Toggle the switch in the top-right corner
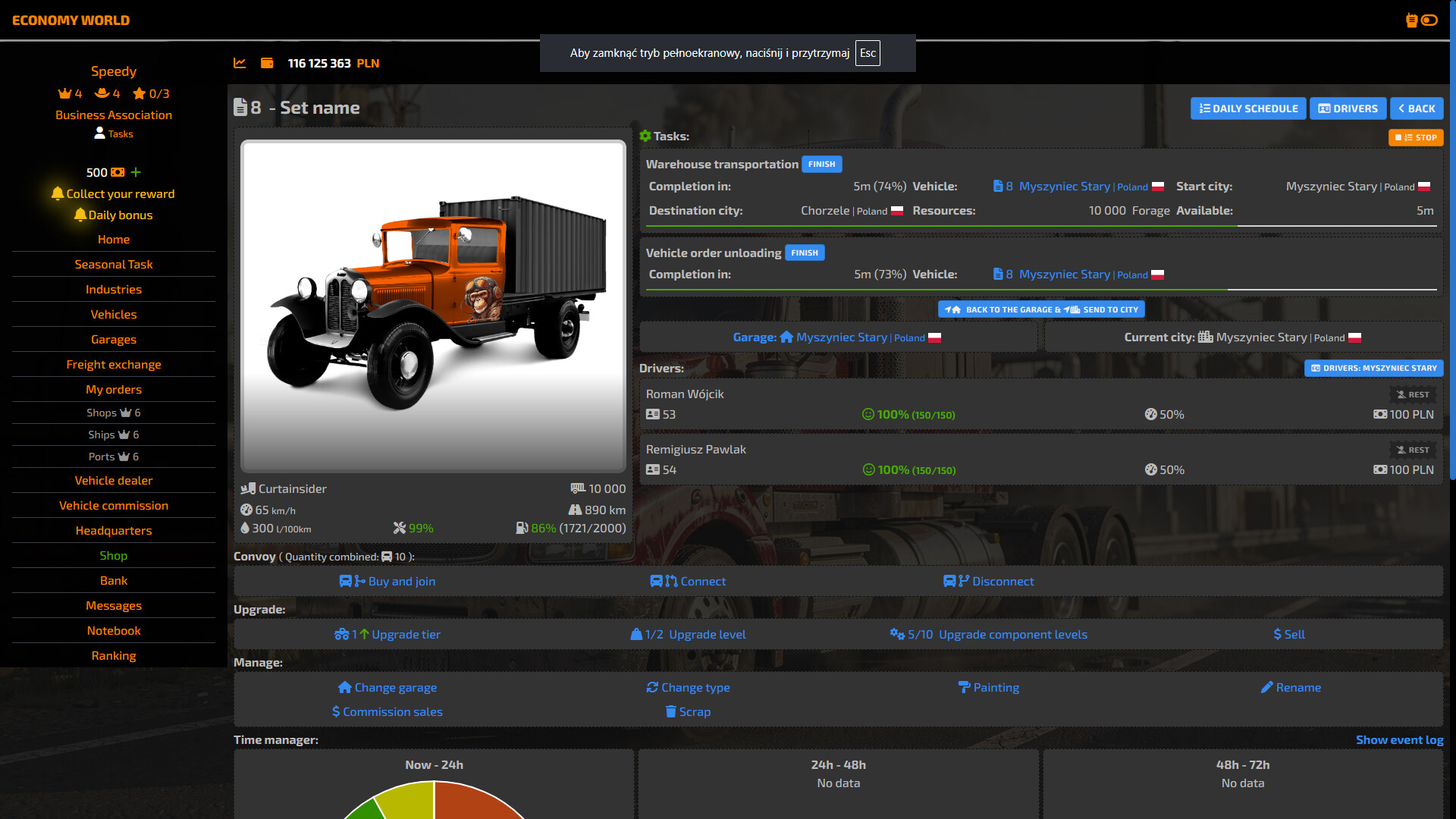The image size is (1456, 819). [1429, 20]
